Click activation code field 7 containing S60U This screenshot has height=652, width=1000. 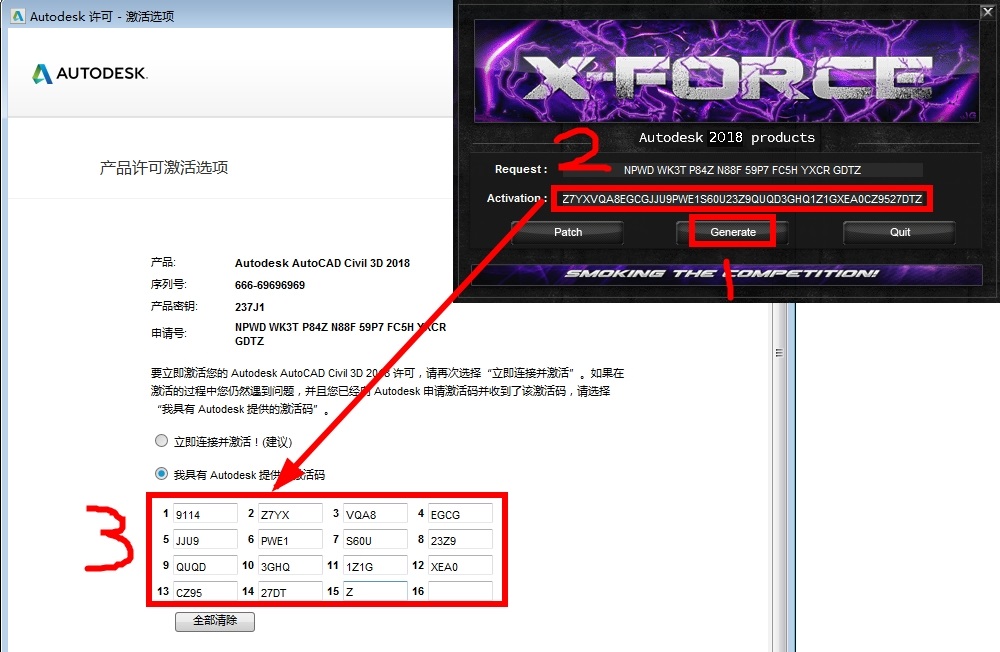pyautogui.click(x=375, y=540)
